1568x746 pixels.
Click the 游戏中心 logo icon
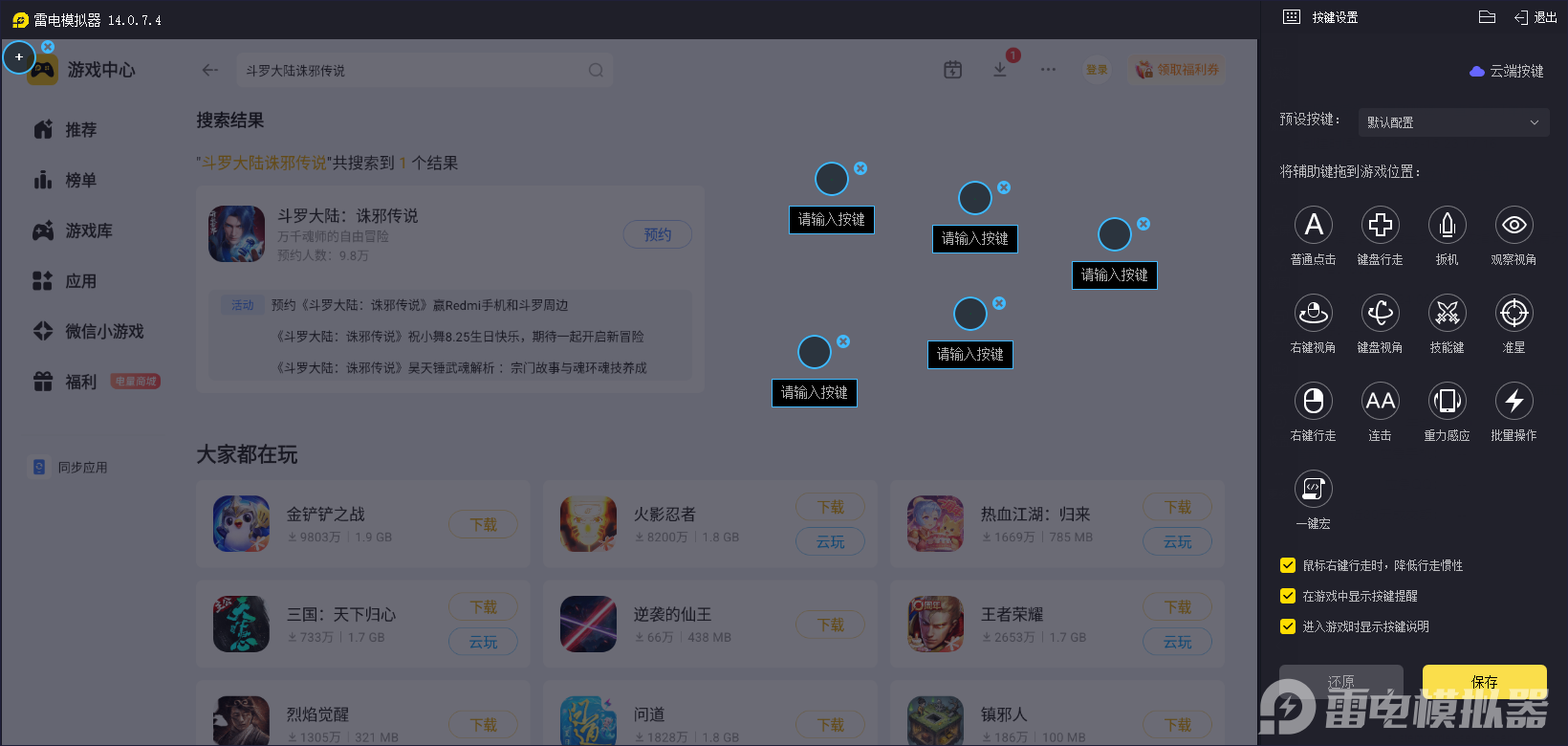point(43,70)
